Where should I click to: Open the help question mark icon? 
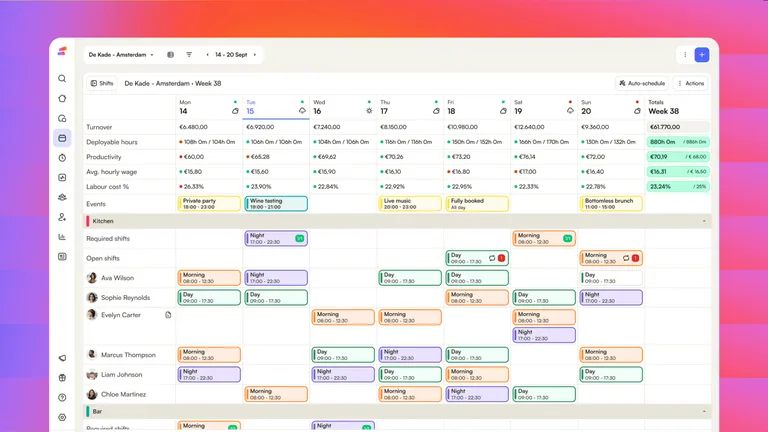[62, 398]
